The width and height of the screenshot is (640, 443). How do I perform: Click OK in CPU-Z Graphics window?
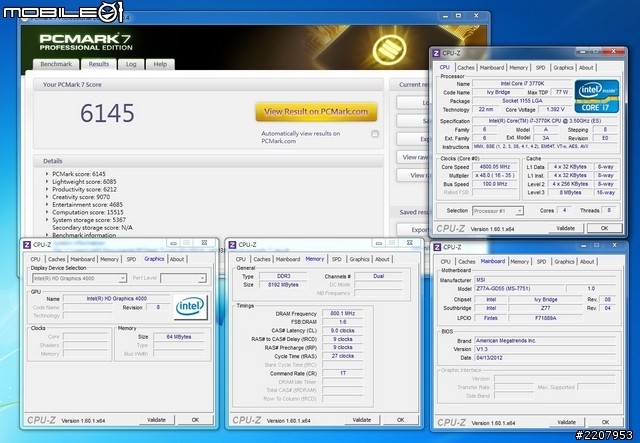(x=195, y=420)
